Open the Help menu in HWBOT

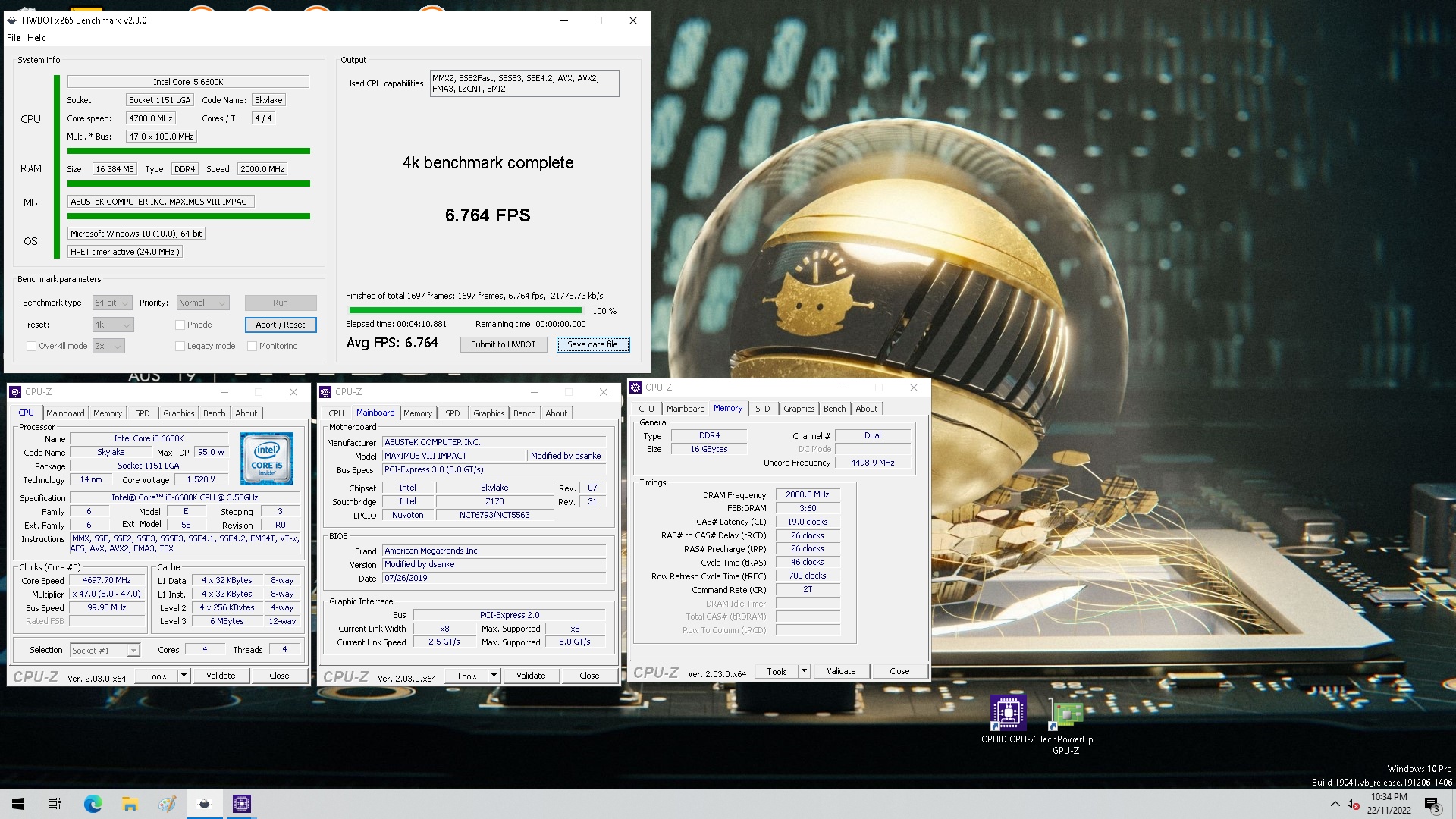coord(36,38)
